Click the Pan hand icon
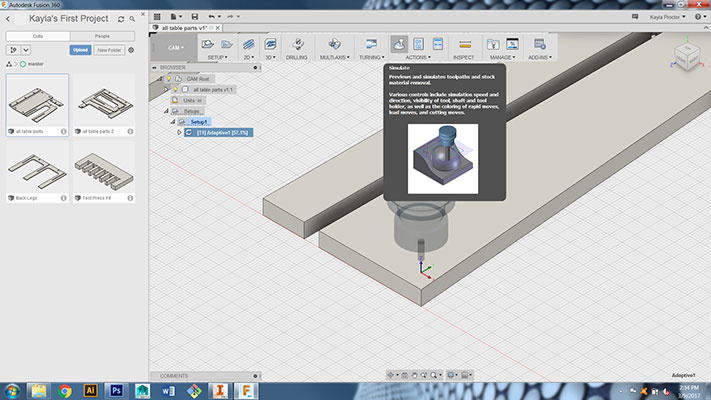The image size is (711, 400). (x=414, y=375)
